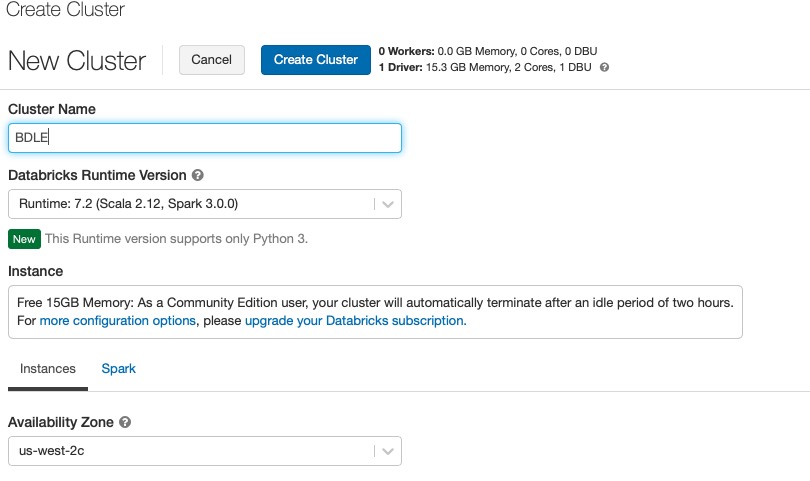This screenshot has height=481, width=810.
Task: Click the help icon beside Driver specs
Action: (x=604, y=67)
